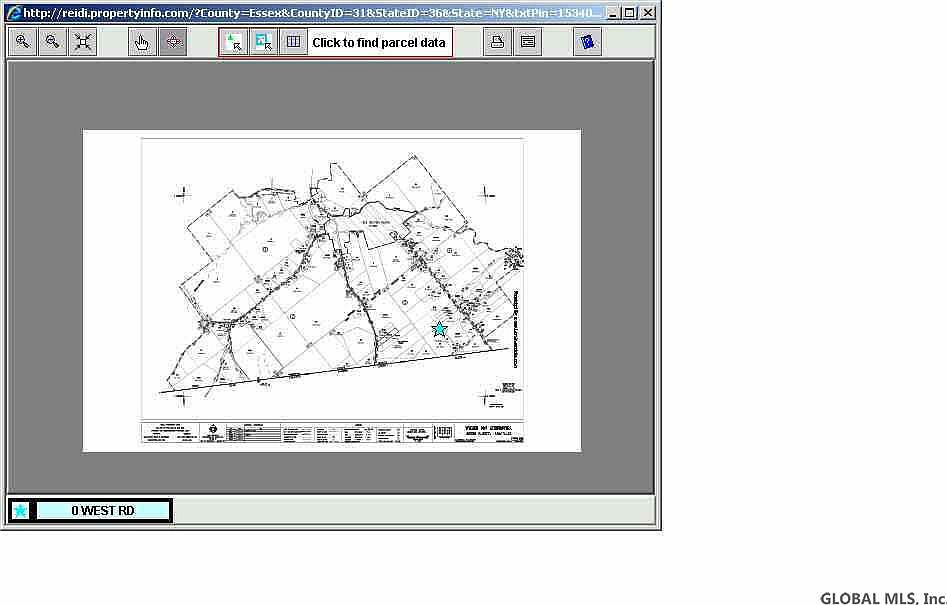Click the Internet Explorer icon in title bar
The width and height of the screenshot is (947, 605).
point(13,13)
